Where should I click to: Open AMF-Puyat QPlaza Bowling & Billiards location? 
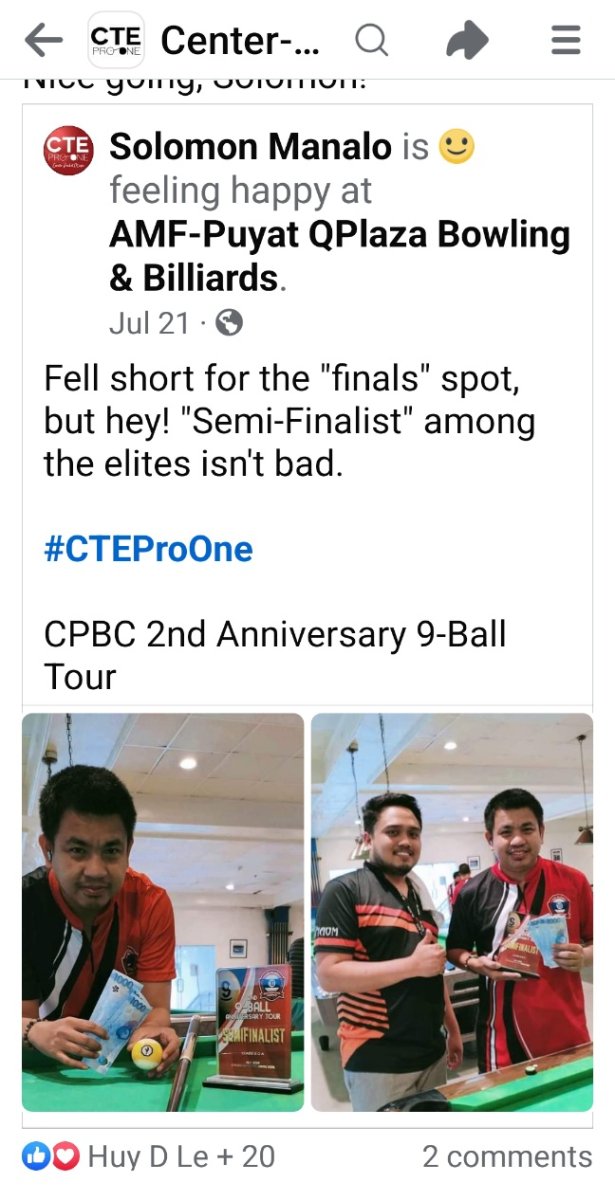[x=339, y=256]
